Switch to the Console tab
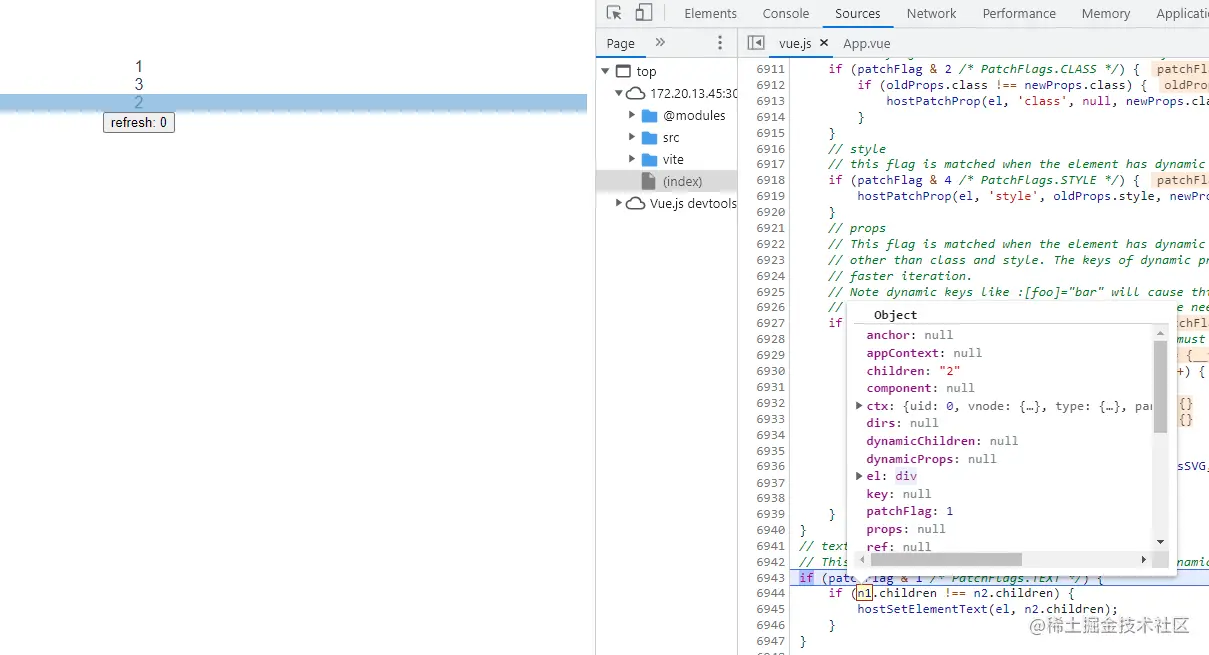This screenshot has width=1209, height=655. [x=786, y=13]
